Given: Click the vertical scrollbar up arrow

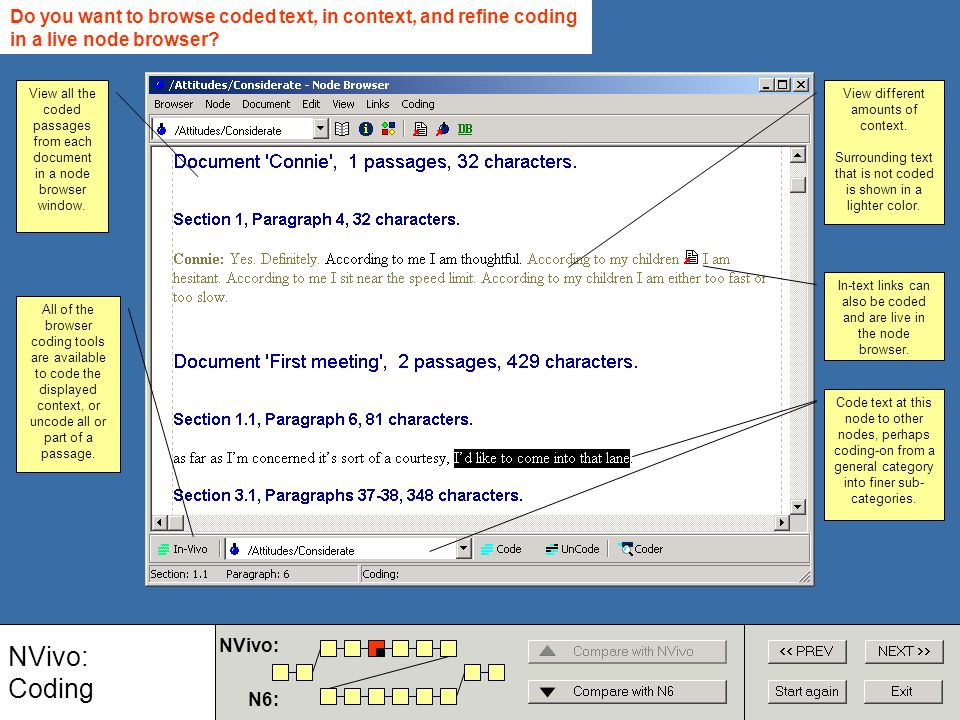Looking at the screenshot, I should 797,155.
